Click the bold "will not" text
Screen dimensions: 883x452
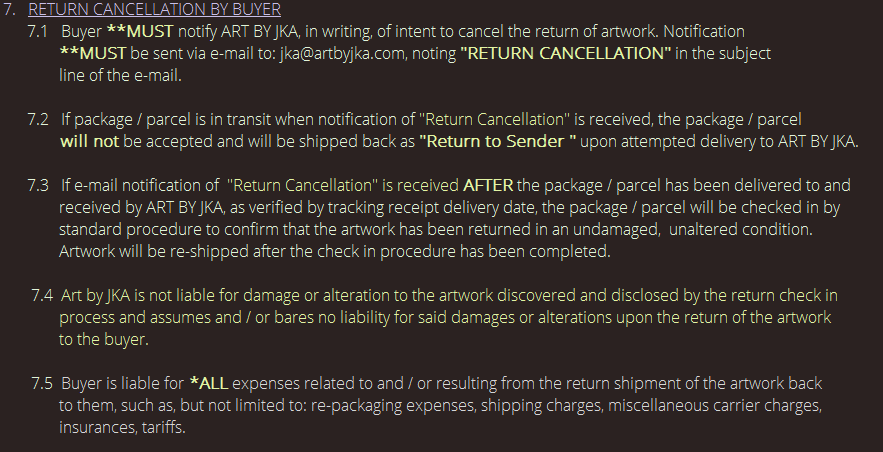(x=89, y=141)
